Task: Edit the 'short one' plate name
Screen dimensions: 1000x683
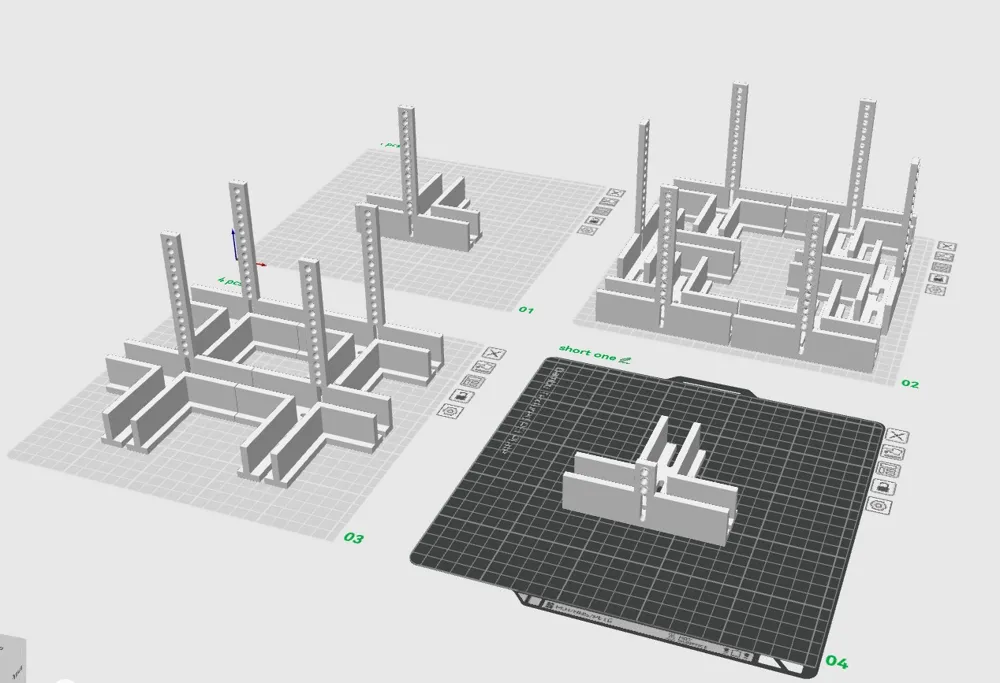Action: pos(626,360)
